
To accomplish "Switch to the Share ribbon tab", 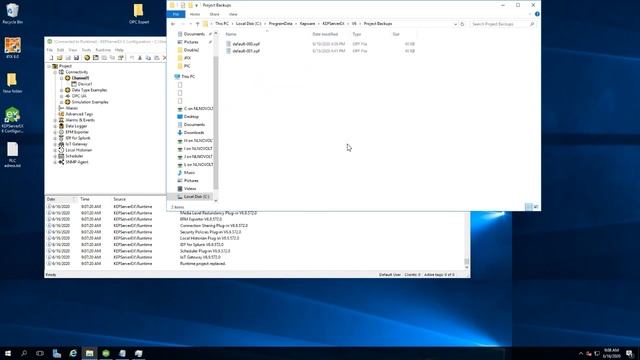I will (214, 14).
